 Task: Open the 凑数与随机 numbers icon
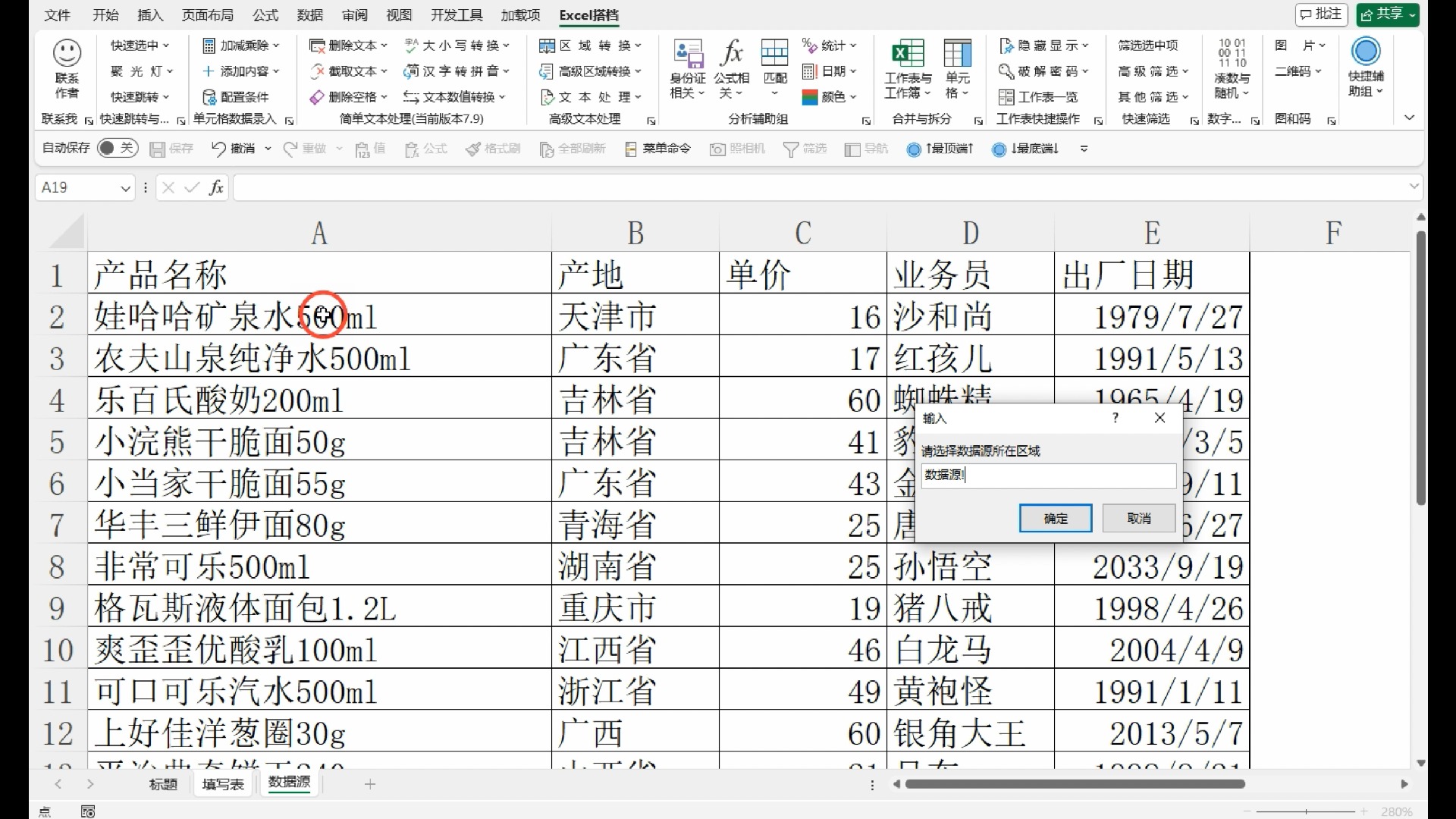coord(1232,53)
